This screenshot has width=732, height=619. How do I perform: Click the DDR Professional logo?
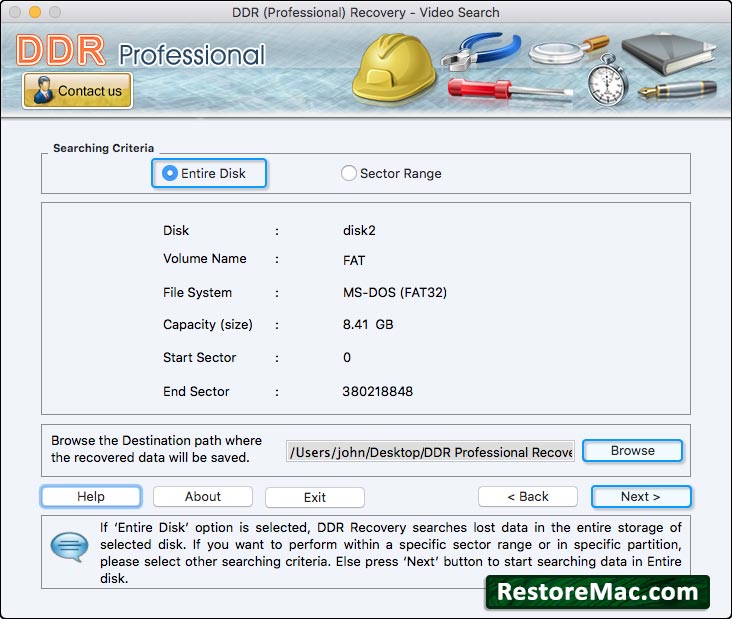[x=140, y=51]
